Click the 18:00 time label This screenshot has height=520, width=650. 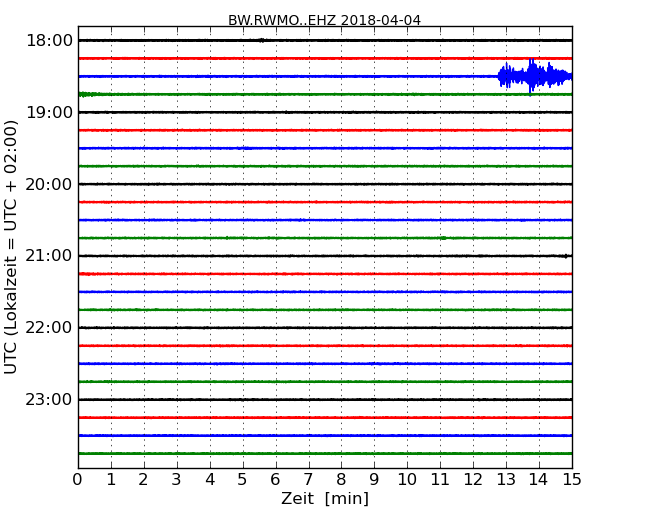pos(49,41)
